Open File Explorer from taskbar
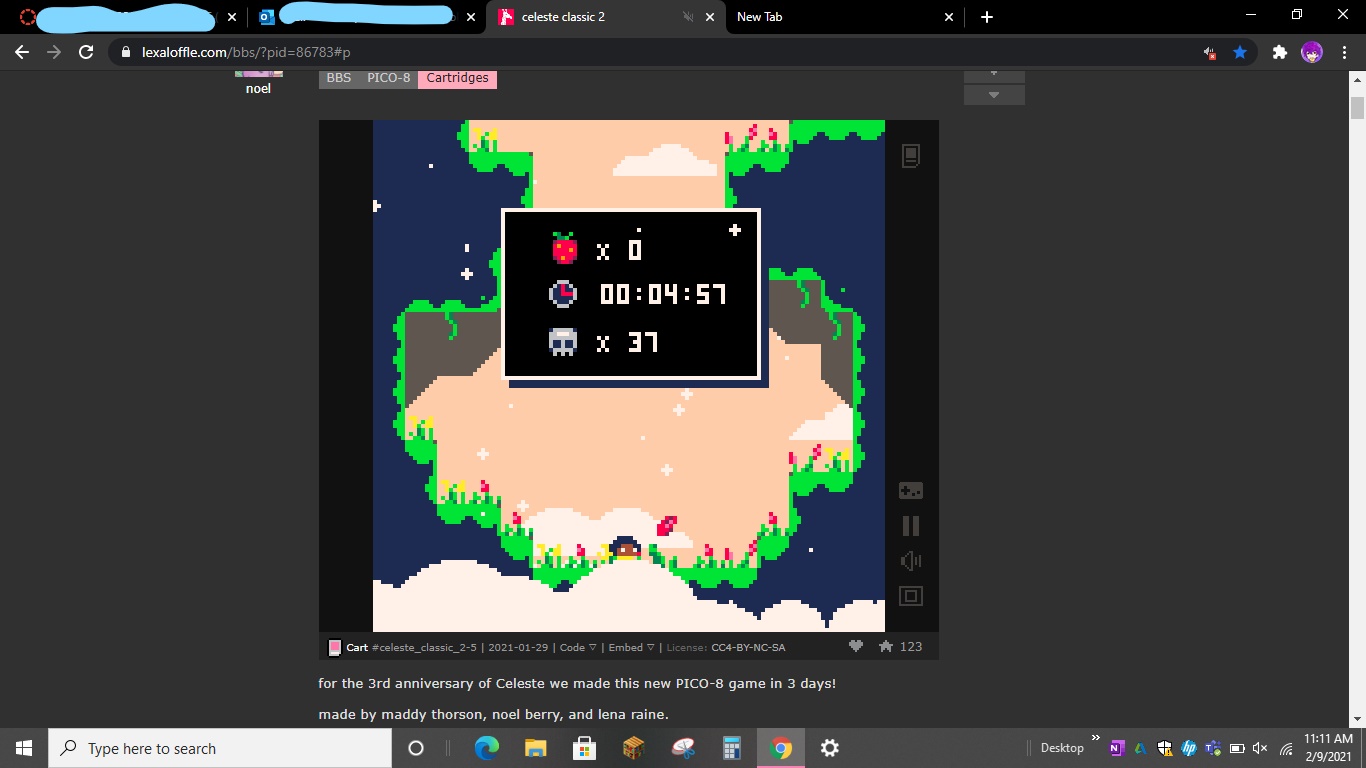The height and width of the screenshot is (768, 1366). (535, 748)
